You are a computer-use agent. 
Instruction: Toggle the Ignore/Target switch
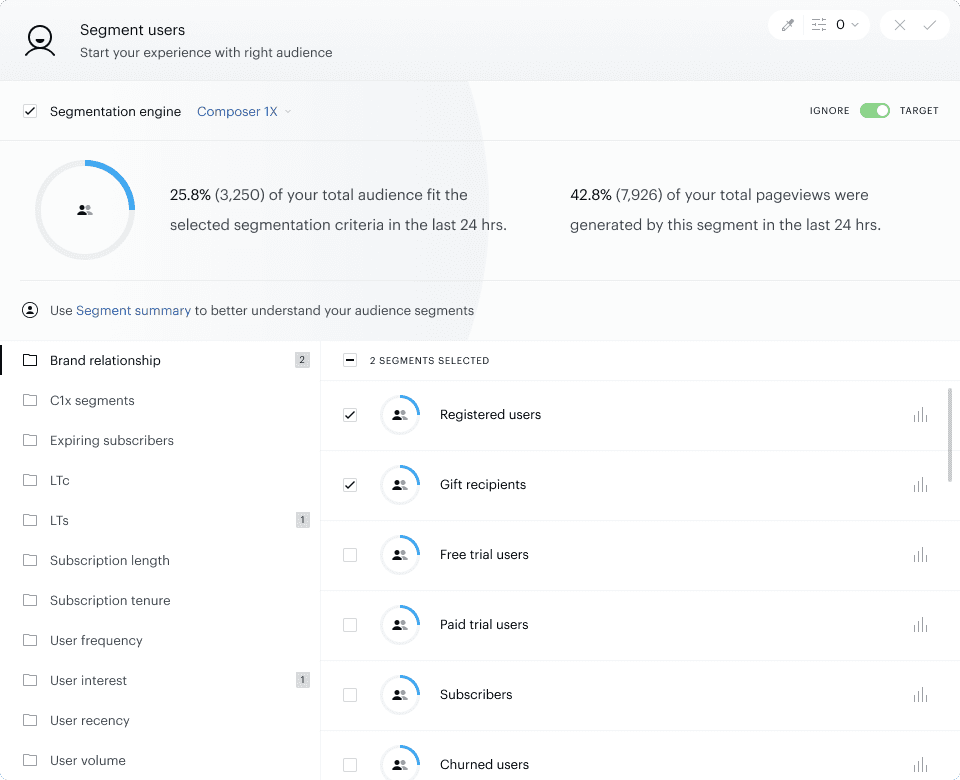(874, 111)
